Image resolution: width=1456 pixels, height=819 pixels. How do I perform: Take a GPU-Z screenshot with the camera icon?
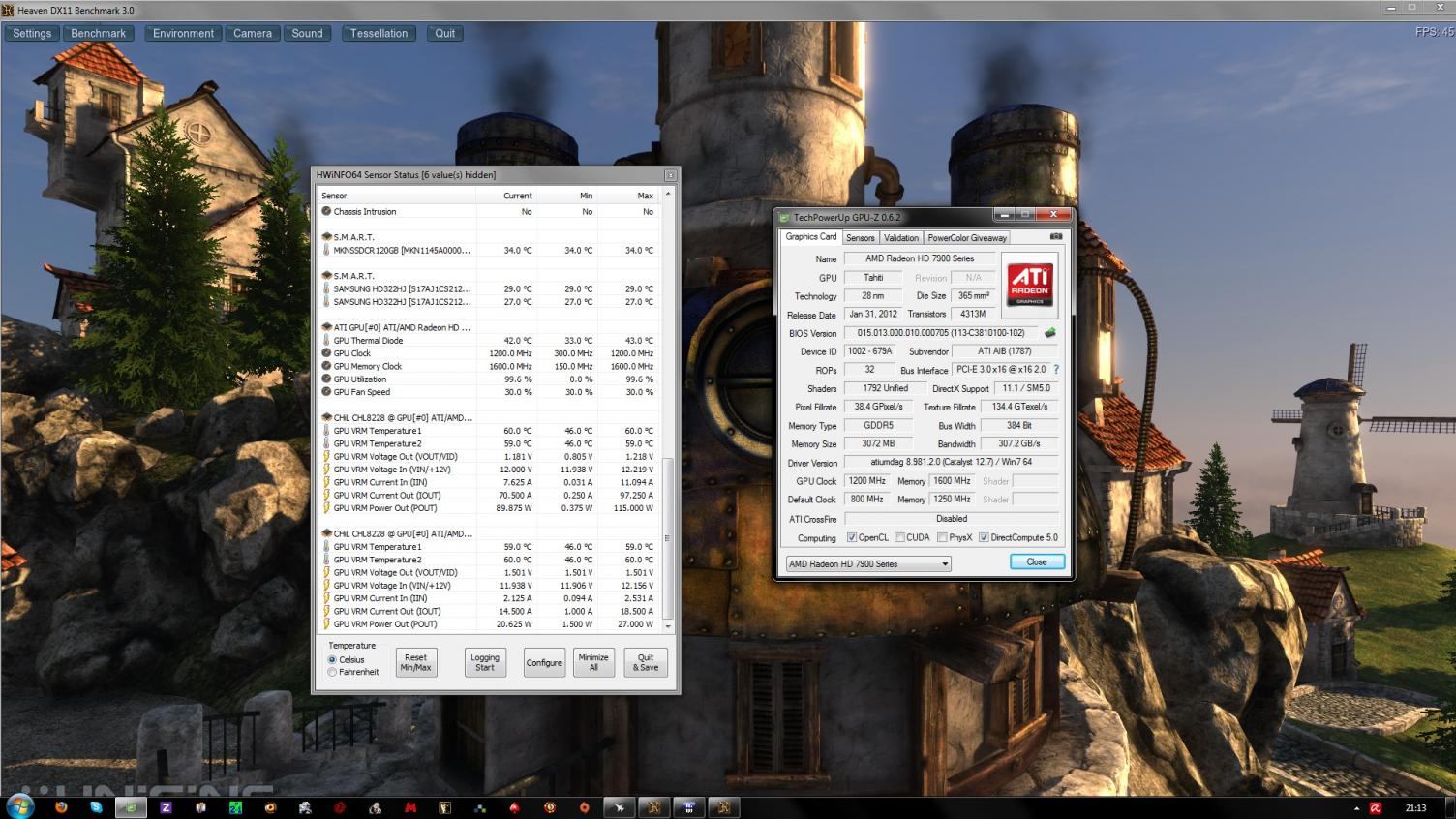click(1056, 236)
